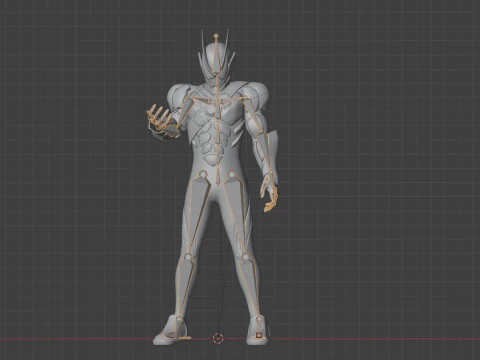Select the forearm bone of the raised arm

[x=173, y=131]
